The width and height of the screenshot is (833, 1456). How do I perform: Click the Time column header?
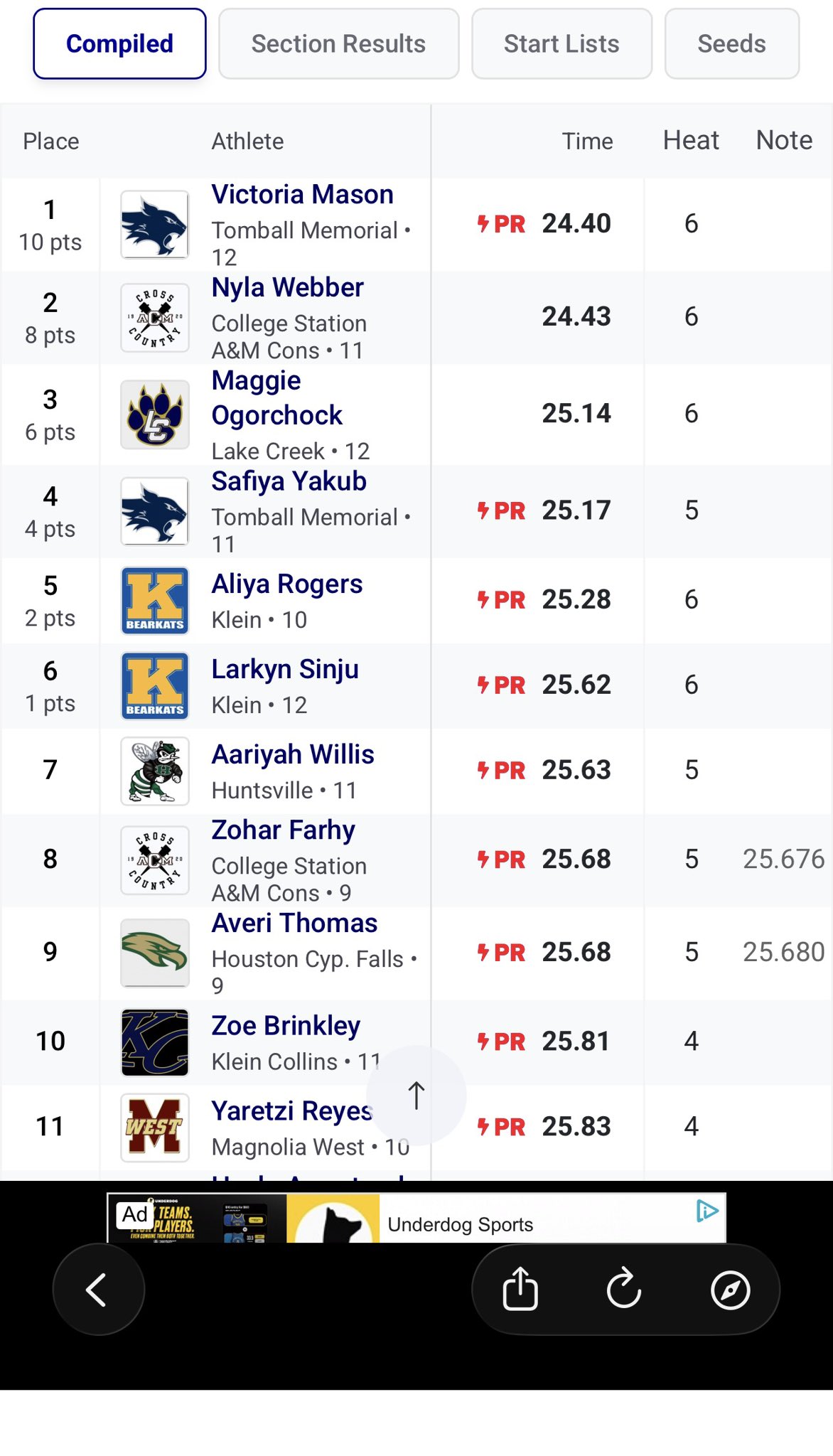pyautogui.click(x=587, y=141)
